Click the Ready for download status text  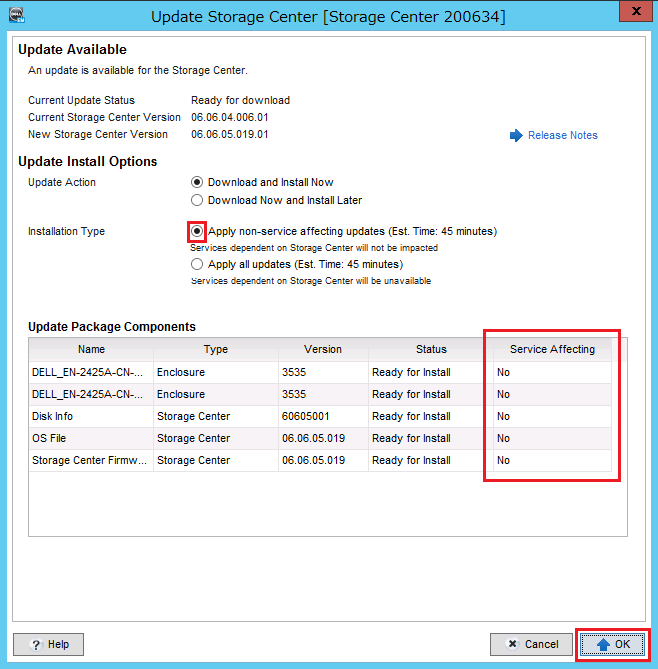240,100
